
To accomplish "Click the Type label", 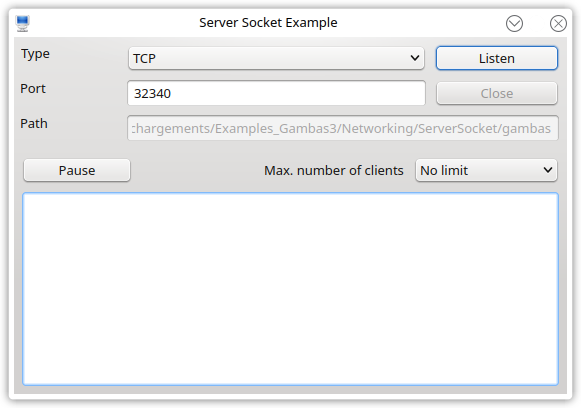I will pos(35,54).
